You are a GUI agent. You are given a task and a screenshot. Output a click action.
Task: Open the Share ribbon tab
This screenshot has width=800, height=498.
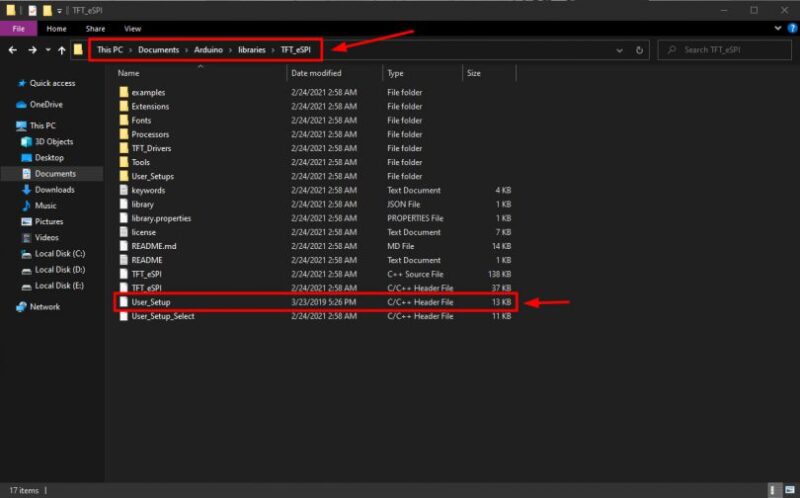[x=95, y=29]
